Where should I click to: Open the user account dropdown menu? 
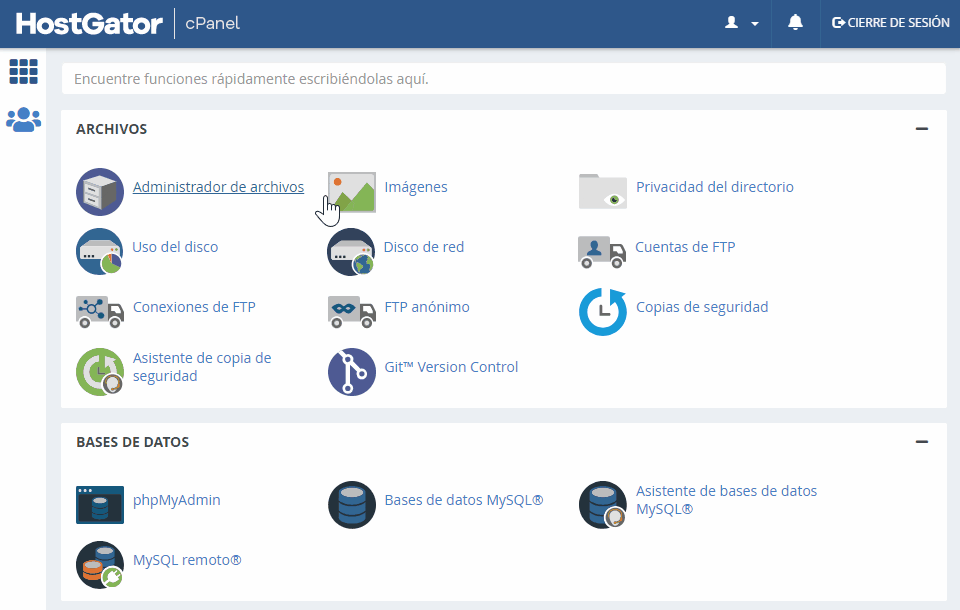point(742,23)
